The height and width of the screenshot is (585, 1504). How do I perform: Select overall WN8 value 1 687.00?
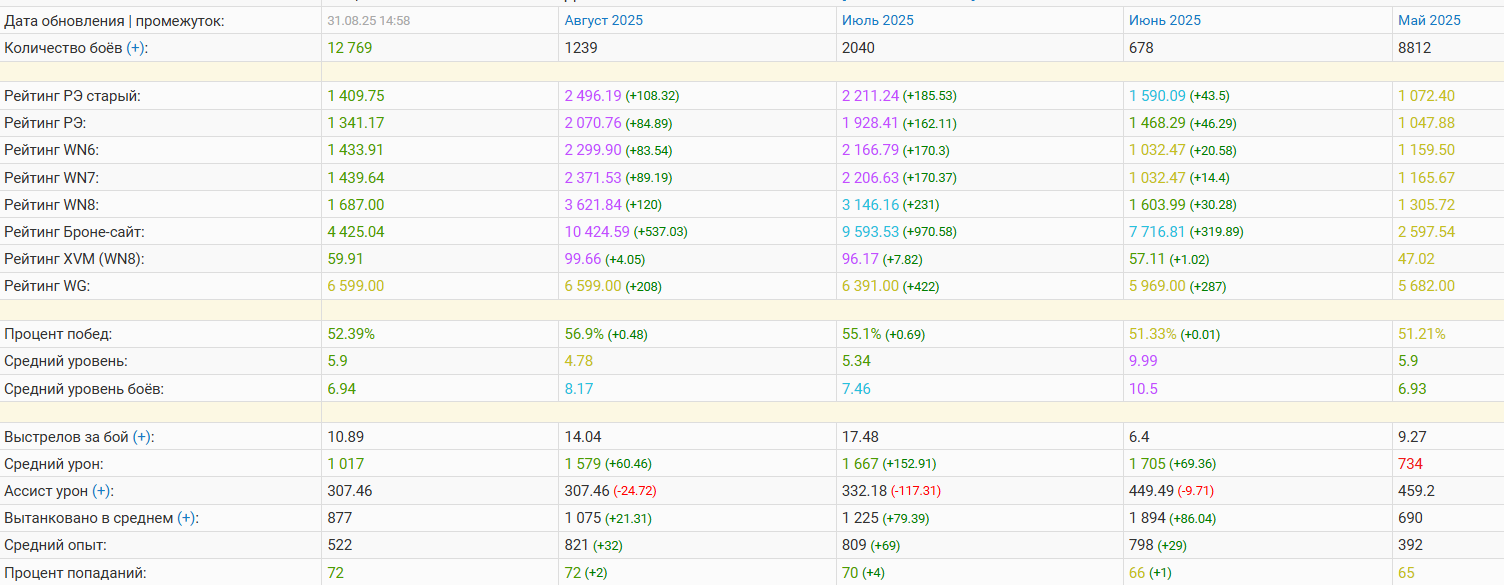[356, 204]
